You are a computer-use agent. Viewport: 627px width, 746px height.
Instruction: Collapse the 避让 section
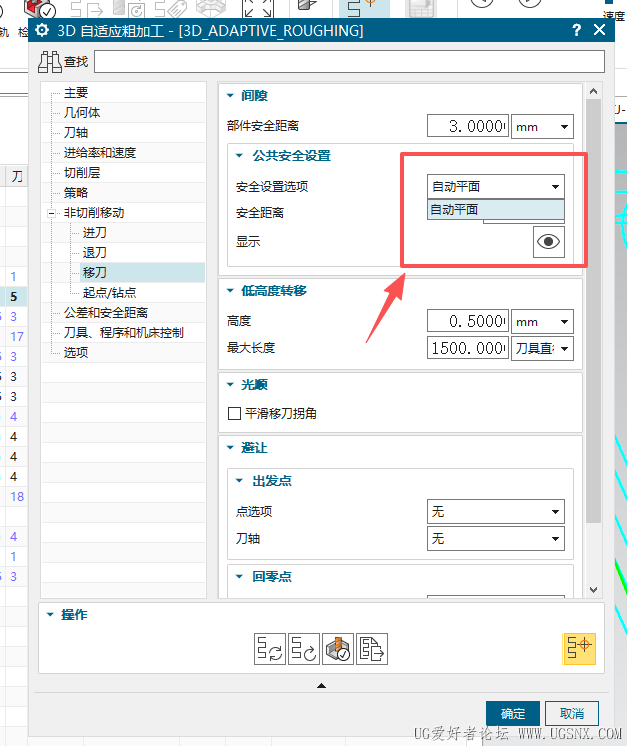tap(230, 448)
